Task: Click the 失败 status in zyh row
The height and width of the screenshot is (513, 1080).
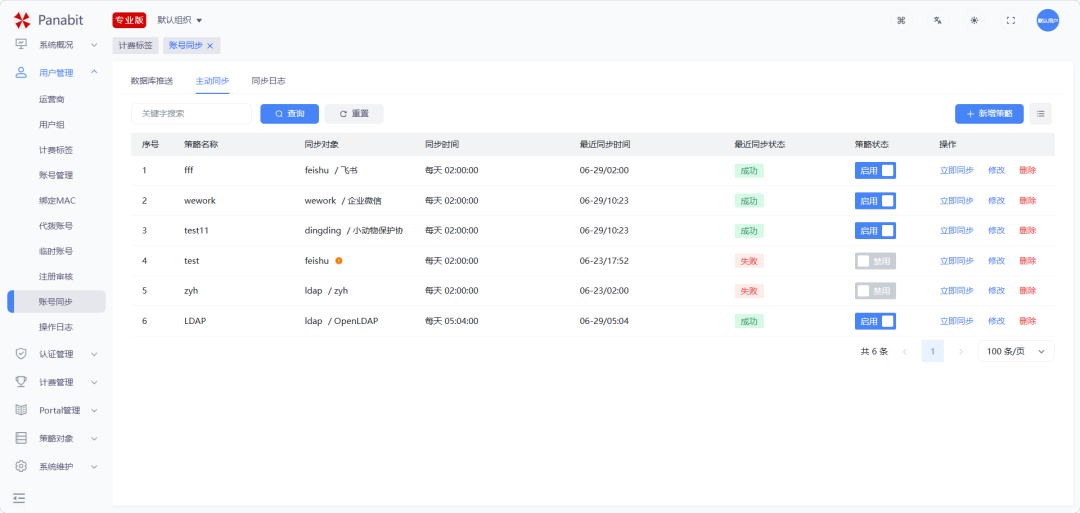Action: pos(749,291)
